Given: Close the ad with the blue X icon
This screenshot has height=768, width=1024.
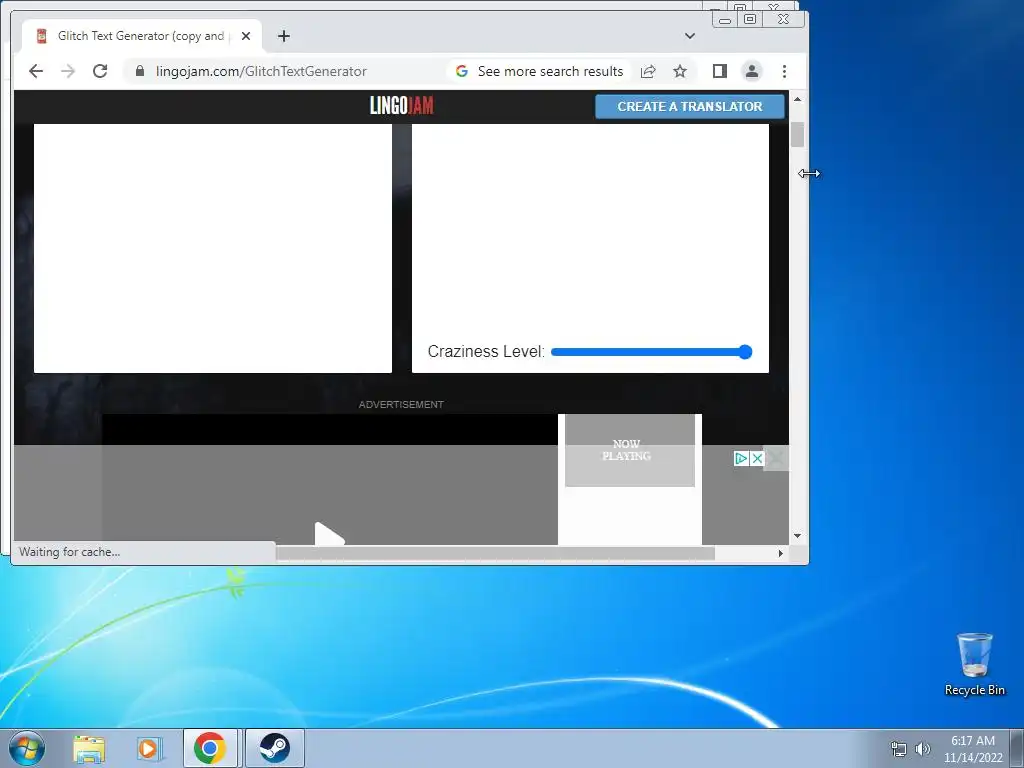Looking at the screenshot, I should [757, 458].
